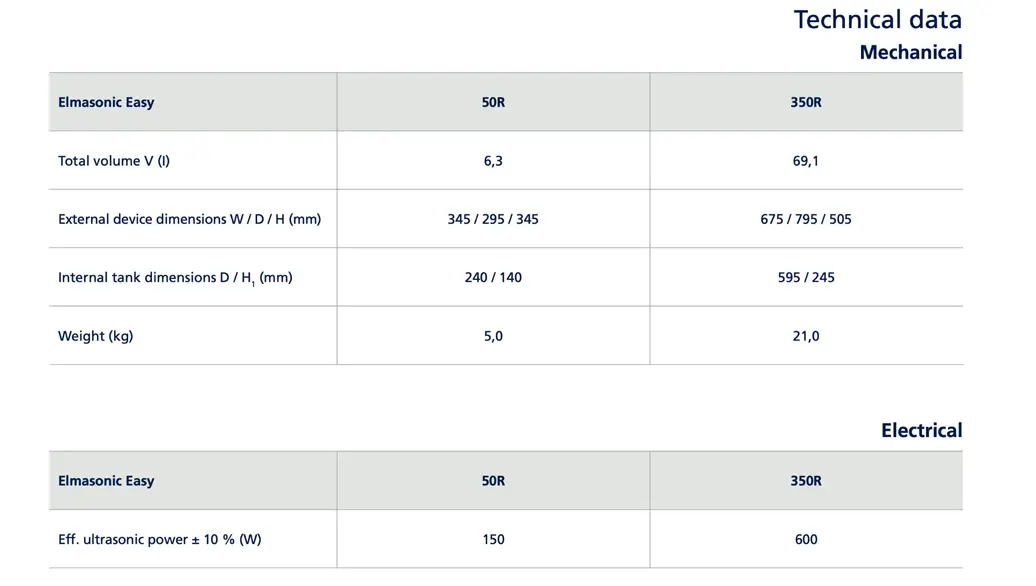Click the 50R column header in the Mechanical table

pos(493,102)
